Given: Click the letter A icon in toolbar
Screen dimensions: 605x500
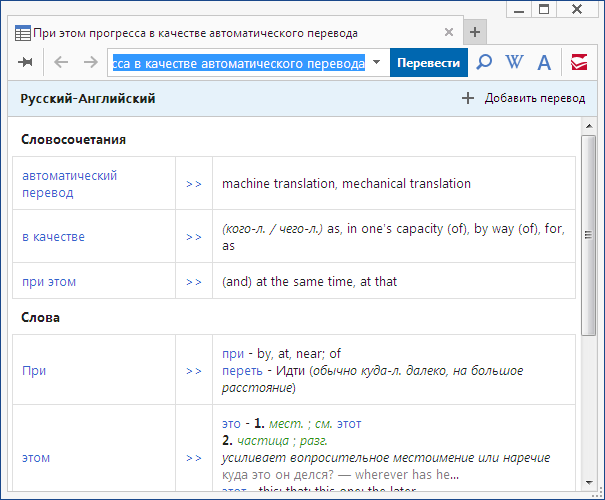Looking at the screenshot, I should pos(544,63).
